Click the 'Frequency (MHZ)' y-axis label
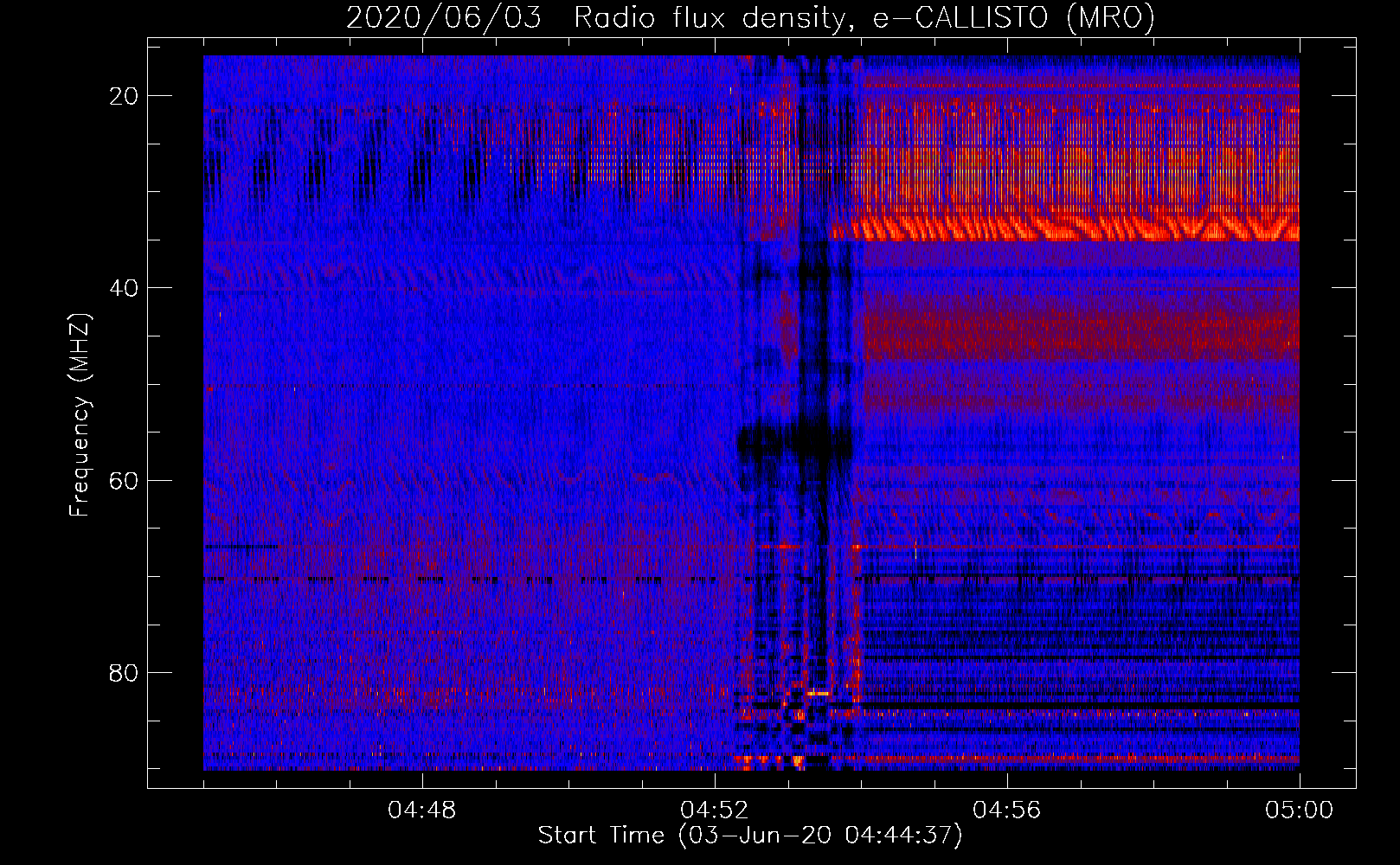This screenshot has height=865, width=1400. pos(80,415)
